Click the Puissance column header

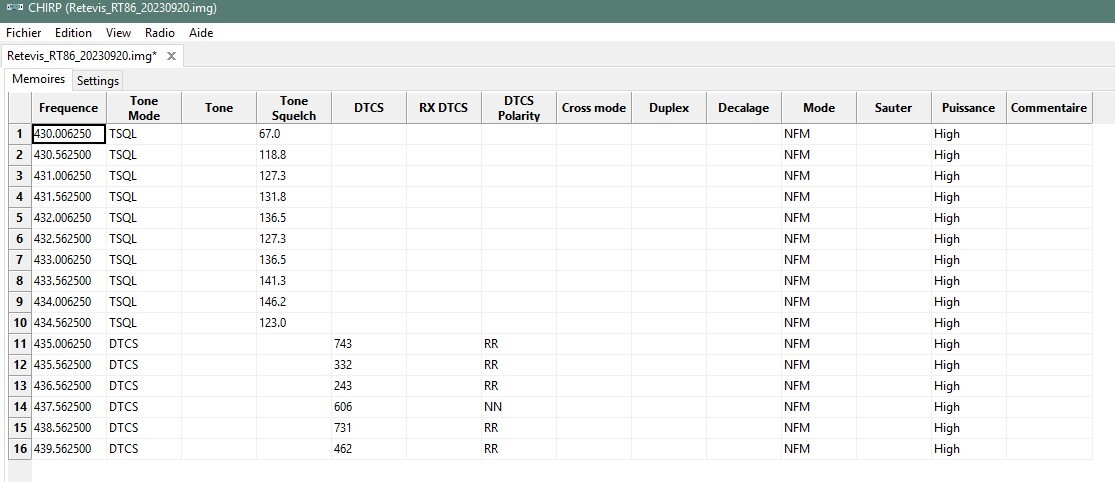969,108
